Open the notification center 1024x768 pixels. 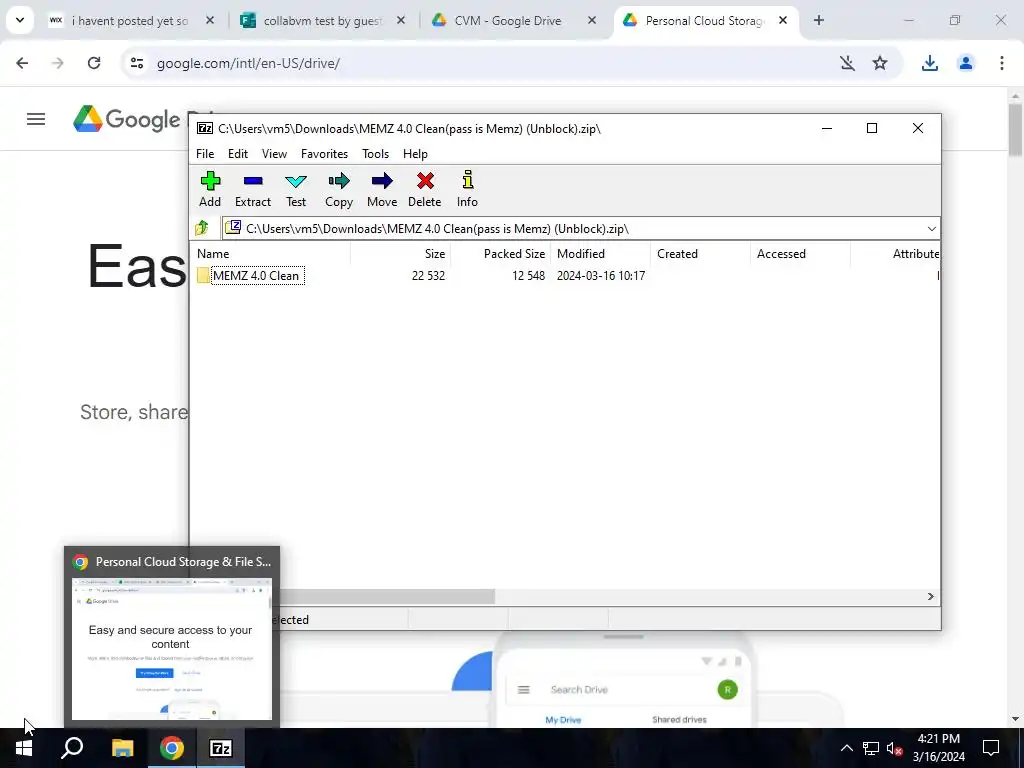[991, 748]
